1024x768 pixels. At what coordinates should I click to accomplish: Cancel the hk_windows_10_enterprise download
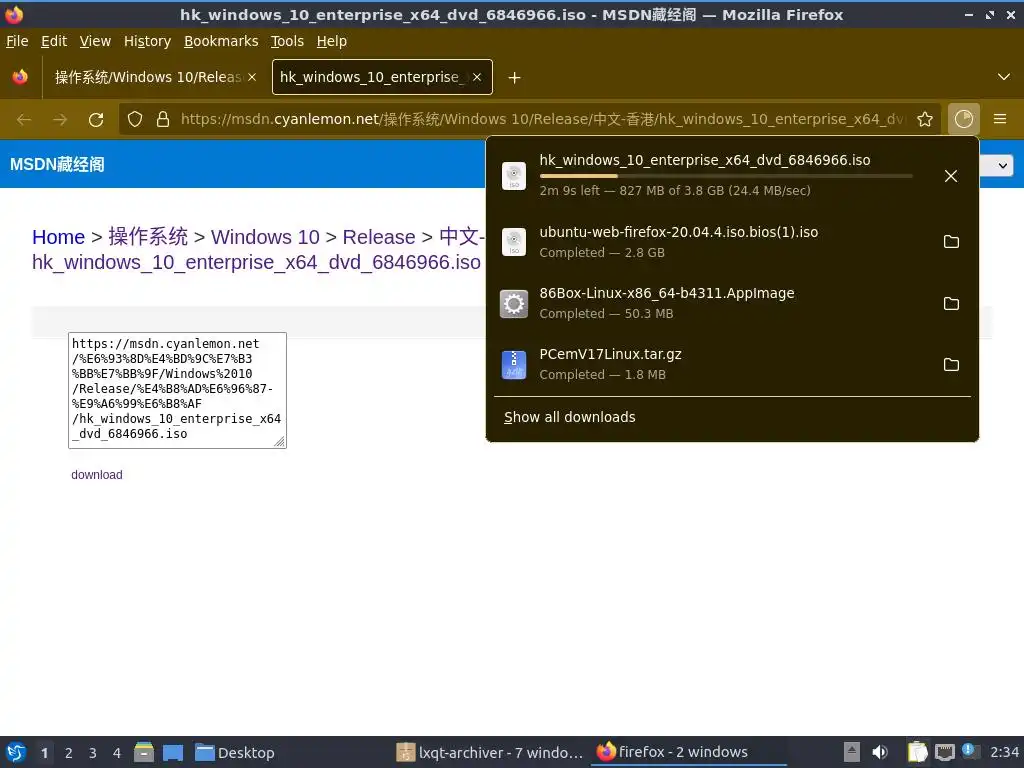[x=951, y=176]
